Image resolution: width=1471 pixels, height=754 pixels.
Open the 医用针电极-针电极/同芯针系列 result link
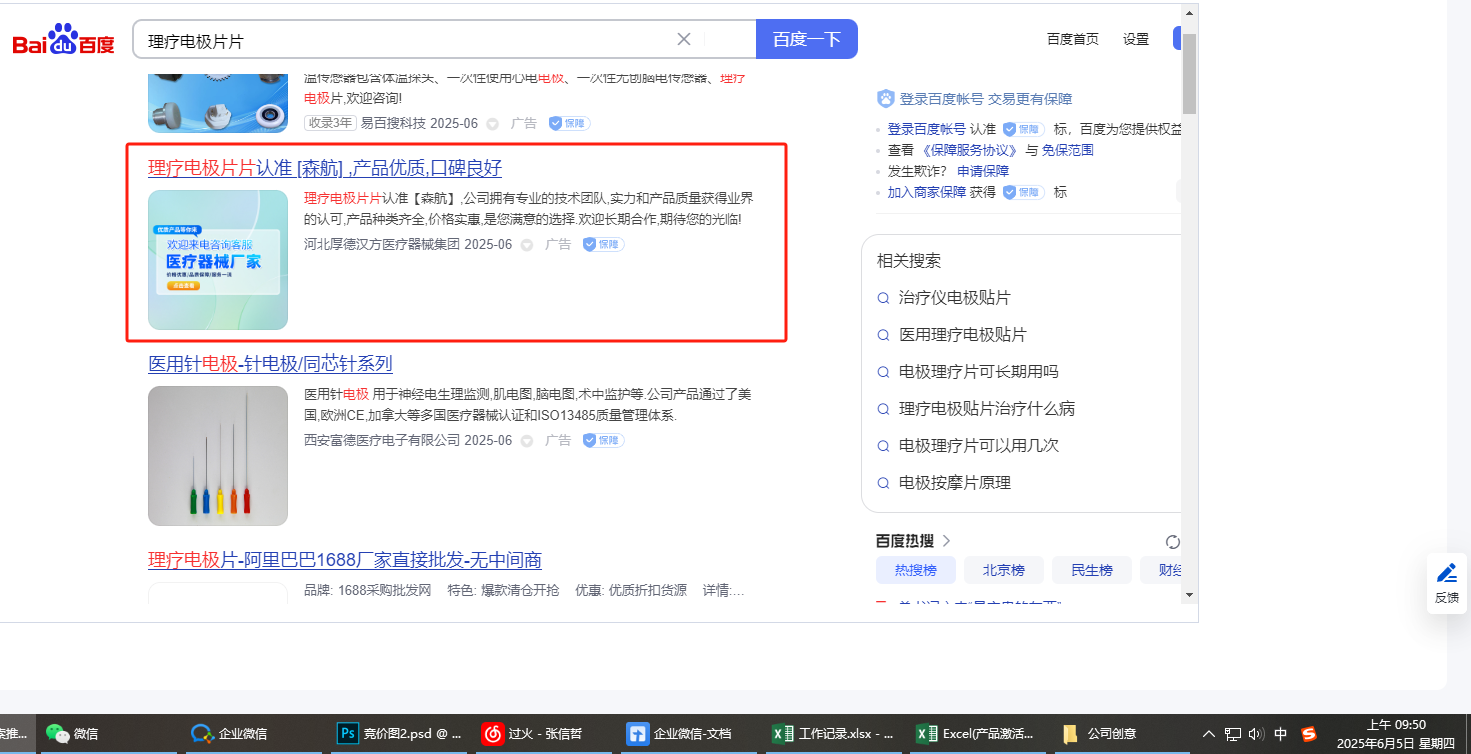(x=270, y=364)
